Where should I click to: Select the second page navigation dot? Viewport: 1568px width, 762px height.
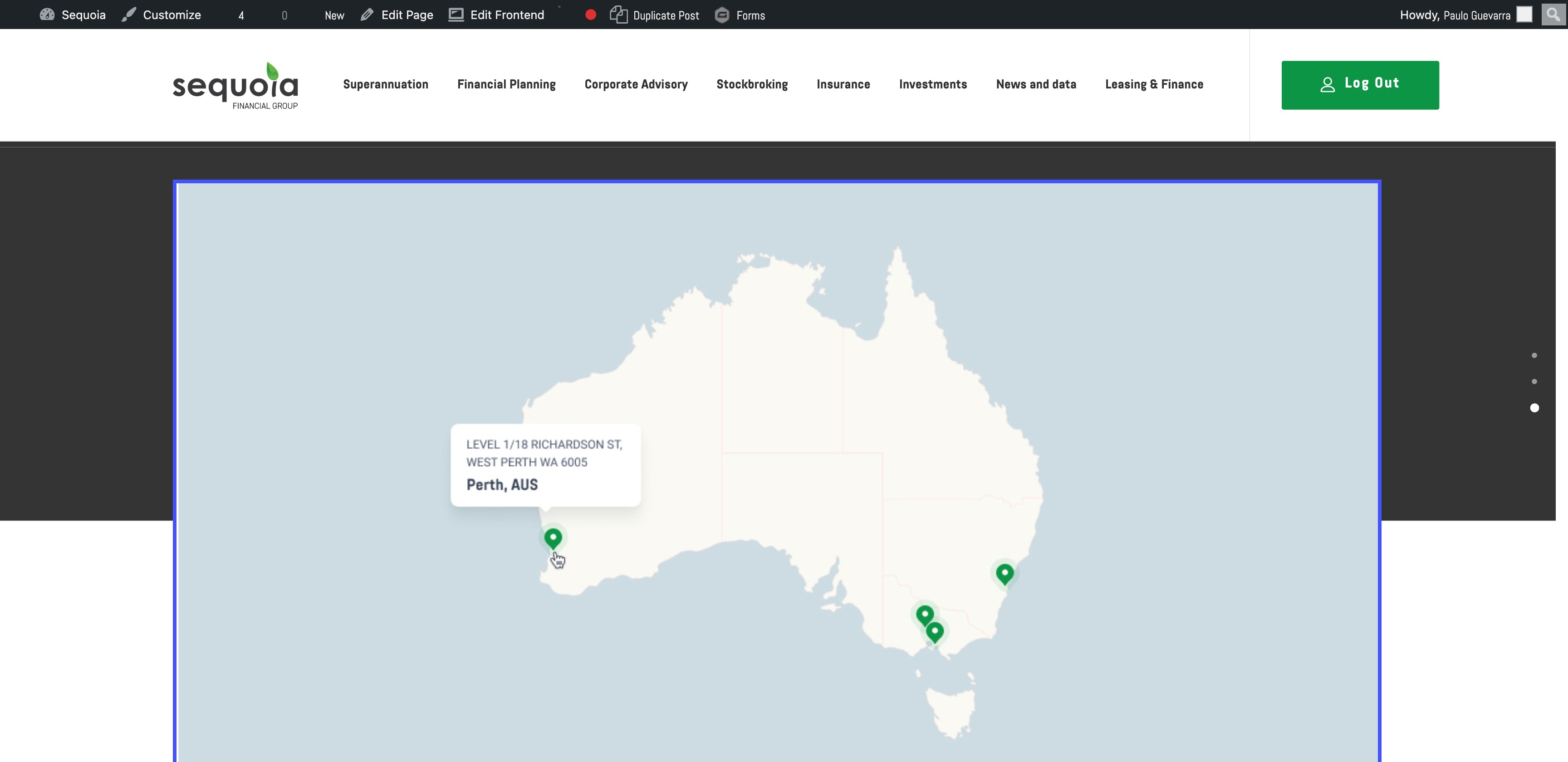1534,381
